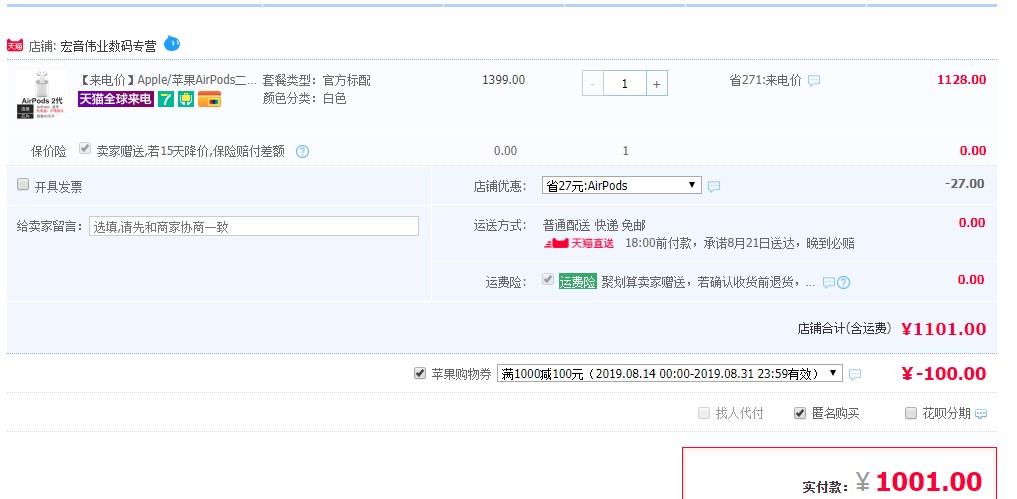Image resolution: width=1017 pixels, height=499 pixels.
Task: Click the ¥1001.00 实付款 final payment amount
Action: (918, 481)
